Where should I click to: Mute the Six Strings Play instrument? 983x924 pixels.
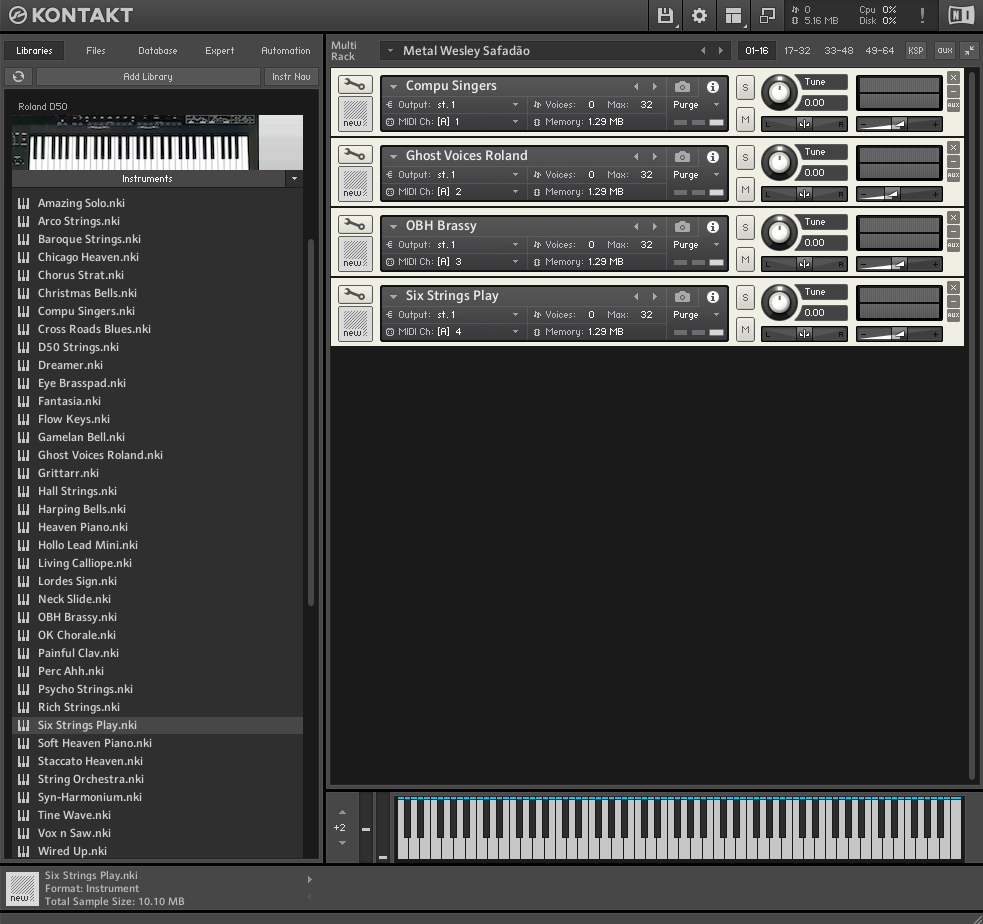pyautogui.click(x=745, y=330)
